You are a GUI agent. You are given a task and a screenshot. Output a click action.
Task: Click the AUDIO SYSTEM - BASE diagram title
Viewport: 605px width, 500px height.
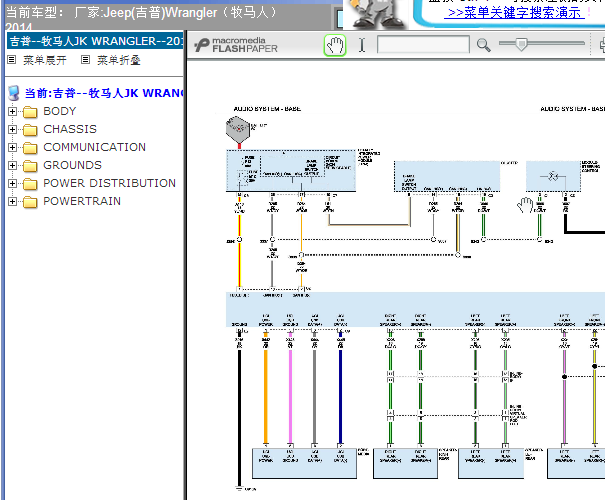pos(267,109)
